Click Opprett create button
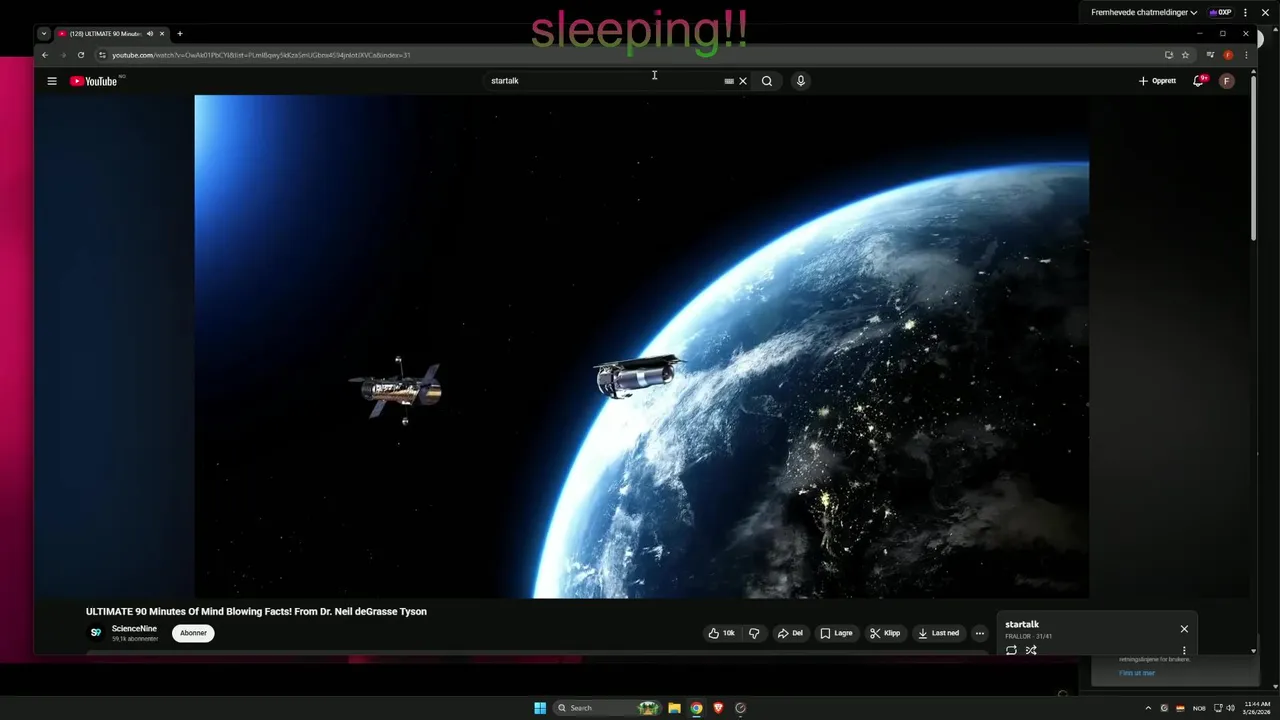 coord(1157,81)
